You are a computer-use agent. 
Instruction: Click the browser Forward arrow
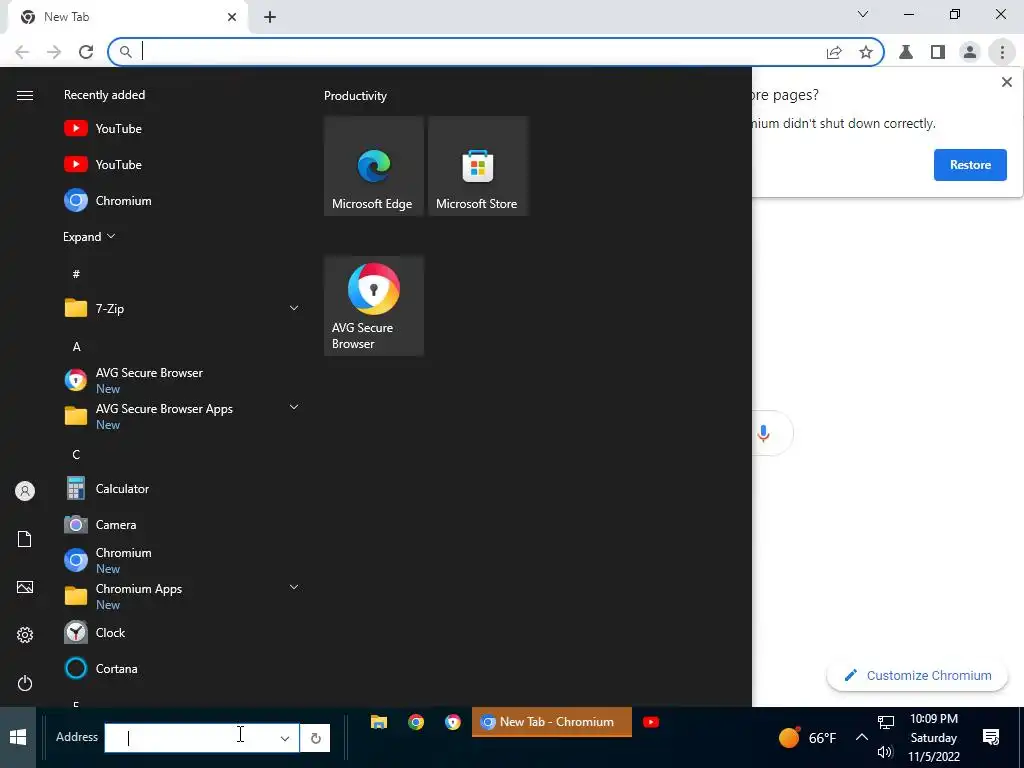click(54, 52)
